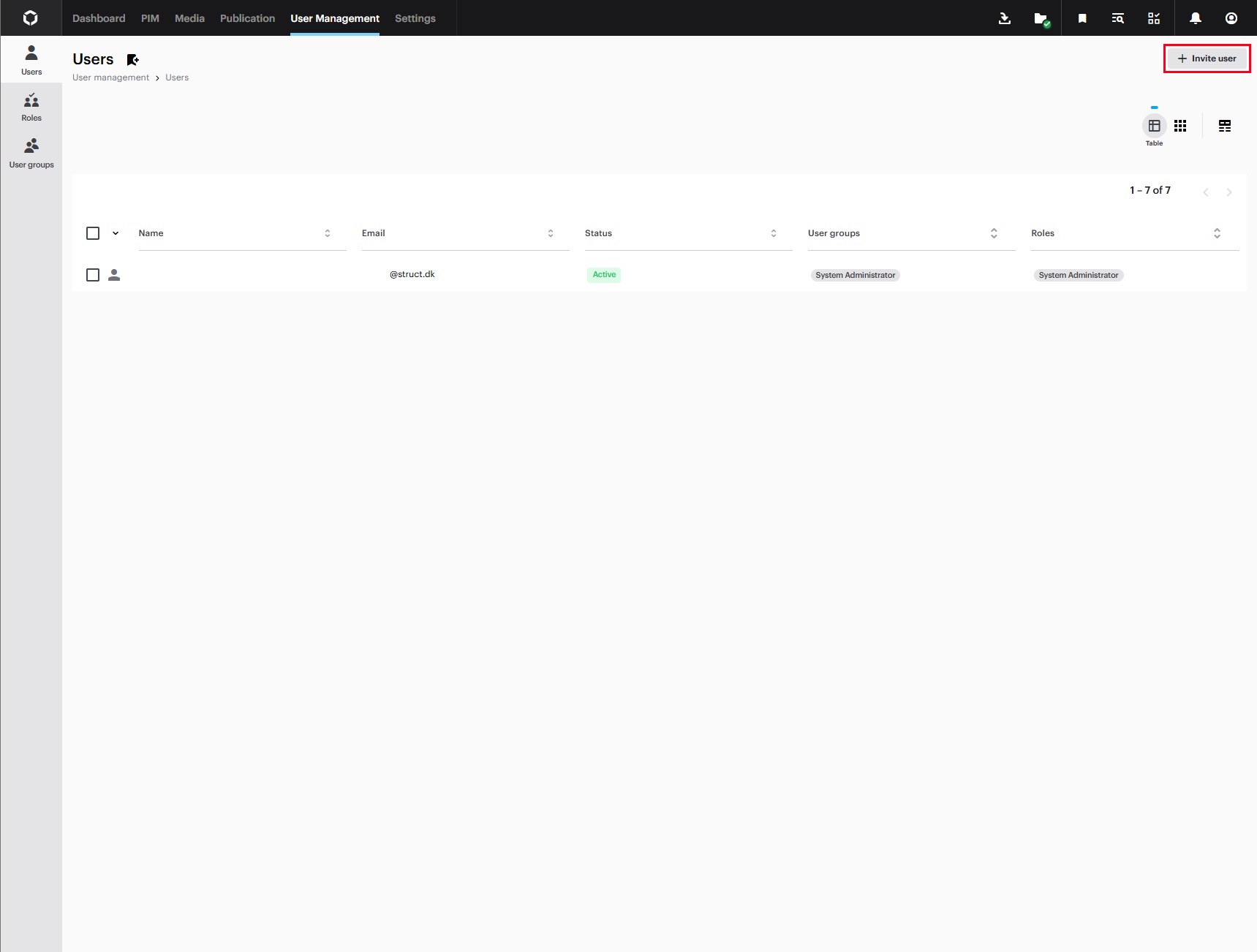
Task: Expand the selection options chevron next to header checkbox
Action: [116, 233]
